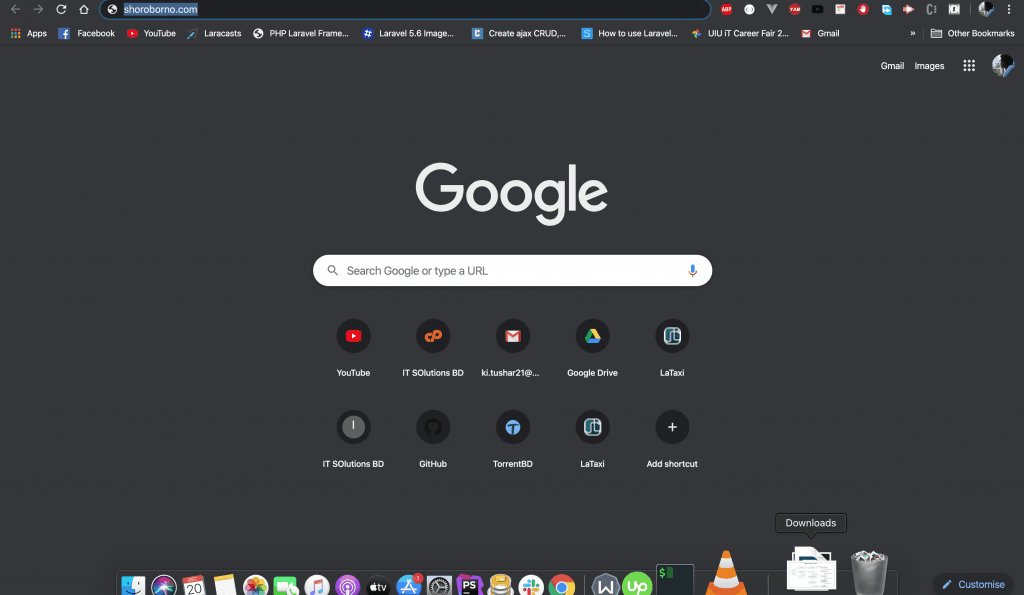Open Finder from the Dock

tap(133, 585)
